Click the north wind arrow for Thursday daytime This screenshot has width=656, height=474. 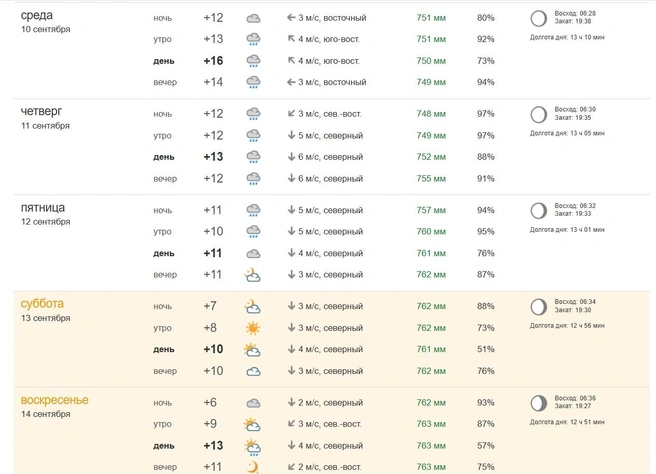pos(292,157)
